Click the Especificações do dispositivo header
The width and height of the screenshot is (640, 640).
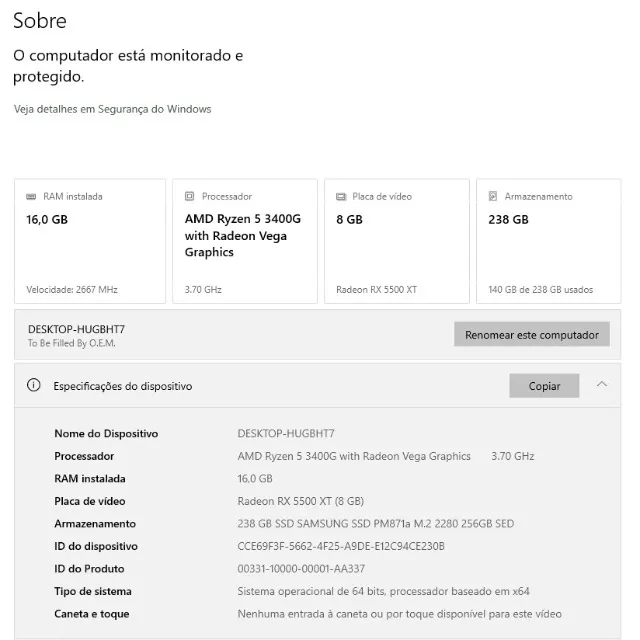click(318, 386)
